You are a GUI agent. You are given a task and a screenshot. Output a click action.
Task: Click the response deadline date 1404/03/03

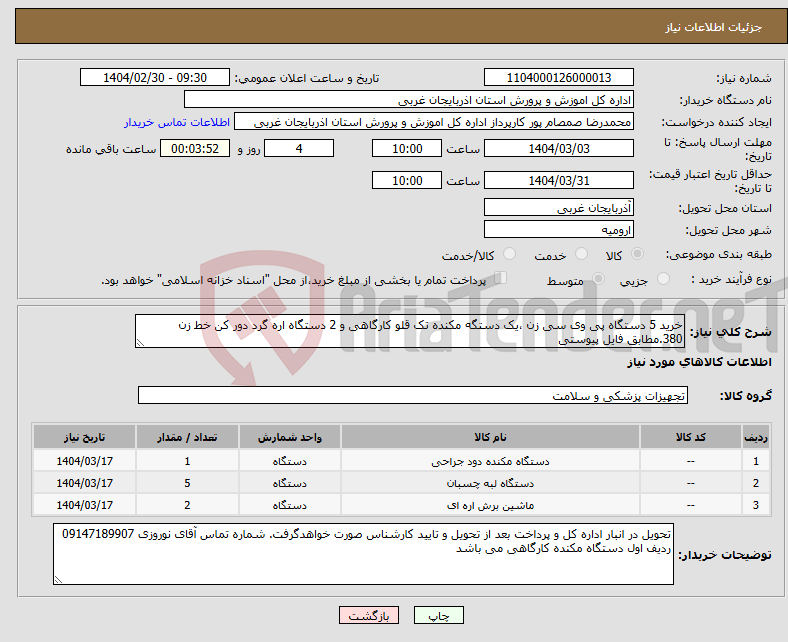(x=558, y=148)
